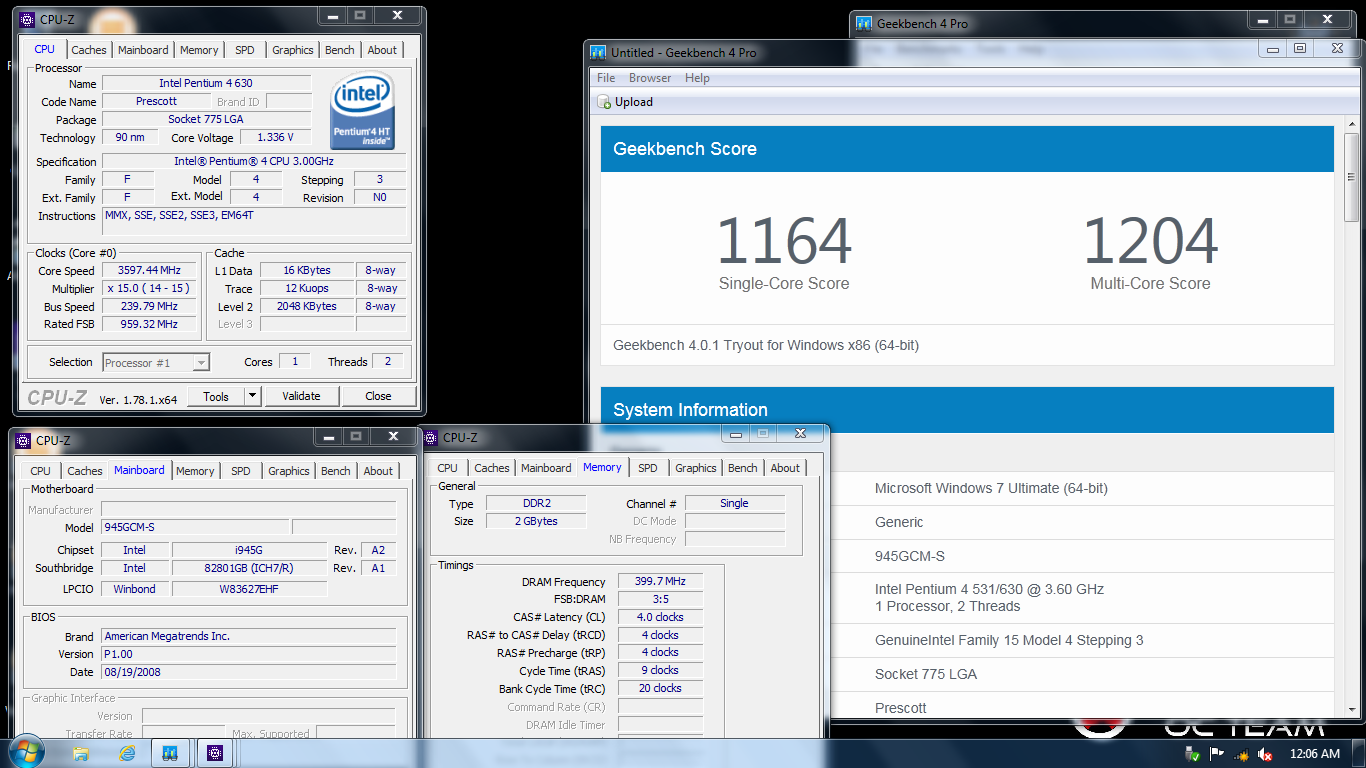
Task: Open the Action Center flag in the tray
Action: [x=1216, y=754]
